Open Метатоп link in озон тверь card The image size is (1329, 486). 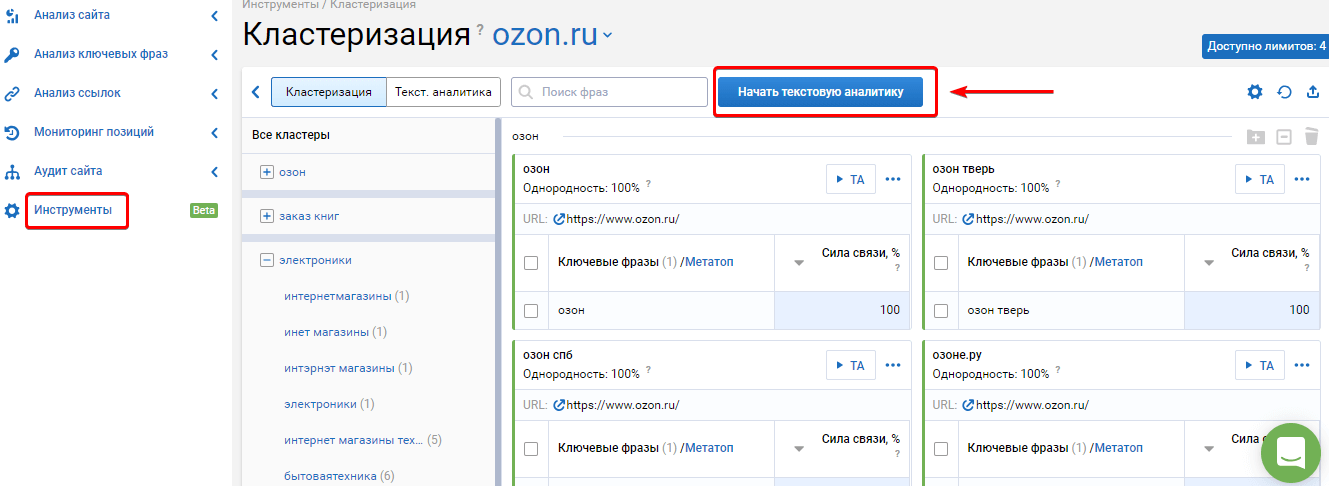point(1118,262)
